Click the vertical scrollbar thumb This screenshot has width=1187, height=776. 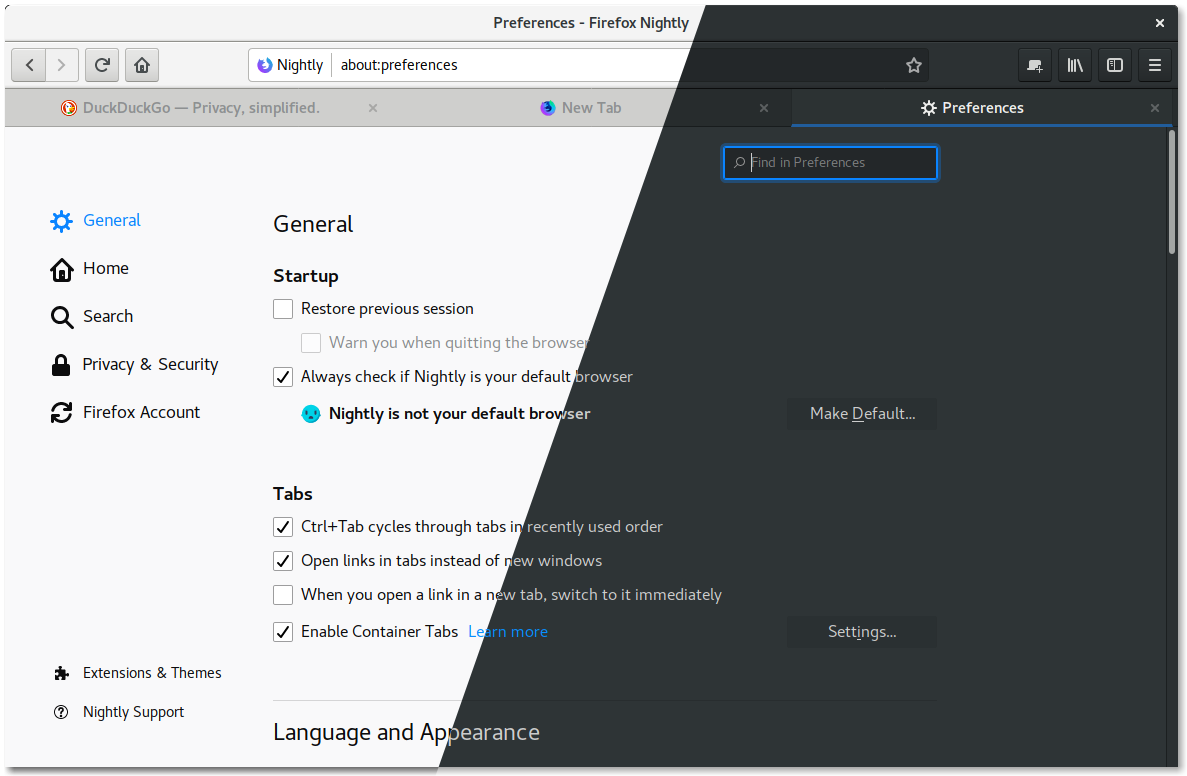pos(1171,192)
